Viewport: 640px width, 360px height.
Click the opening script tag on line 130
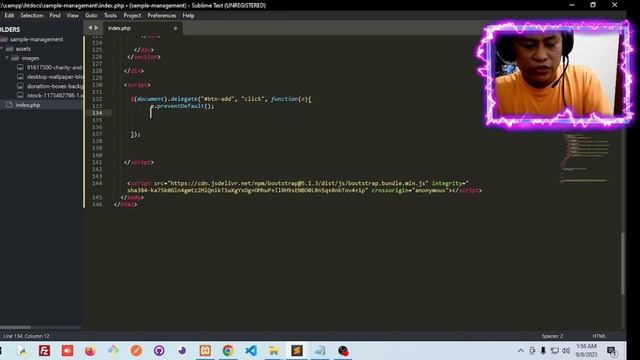(137, 85)
